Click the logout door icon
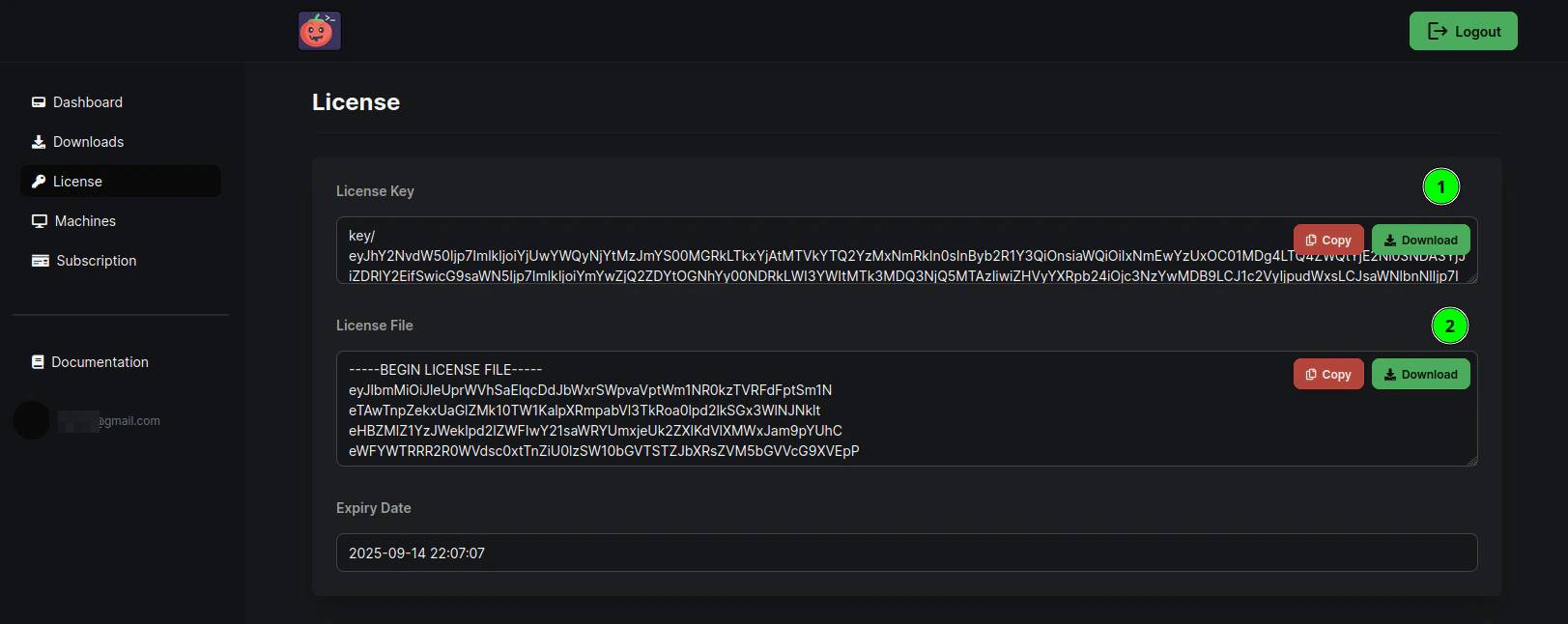Screen dimensions: 1568x624 tap(1437, 30)
